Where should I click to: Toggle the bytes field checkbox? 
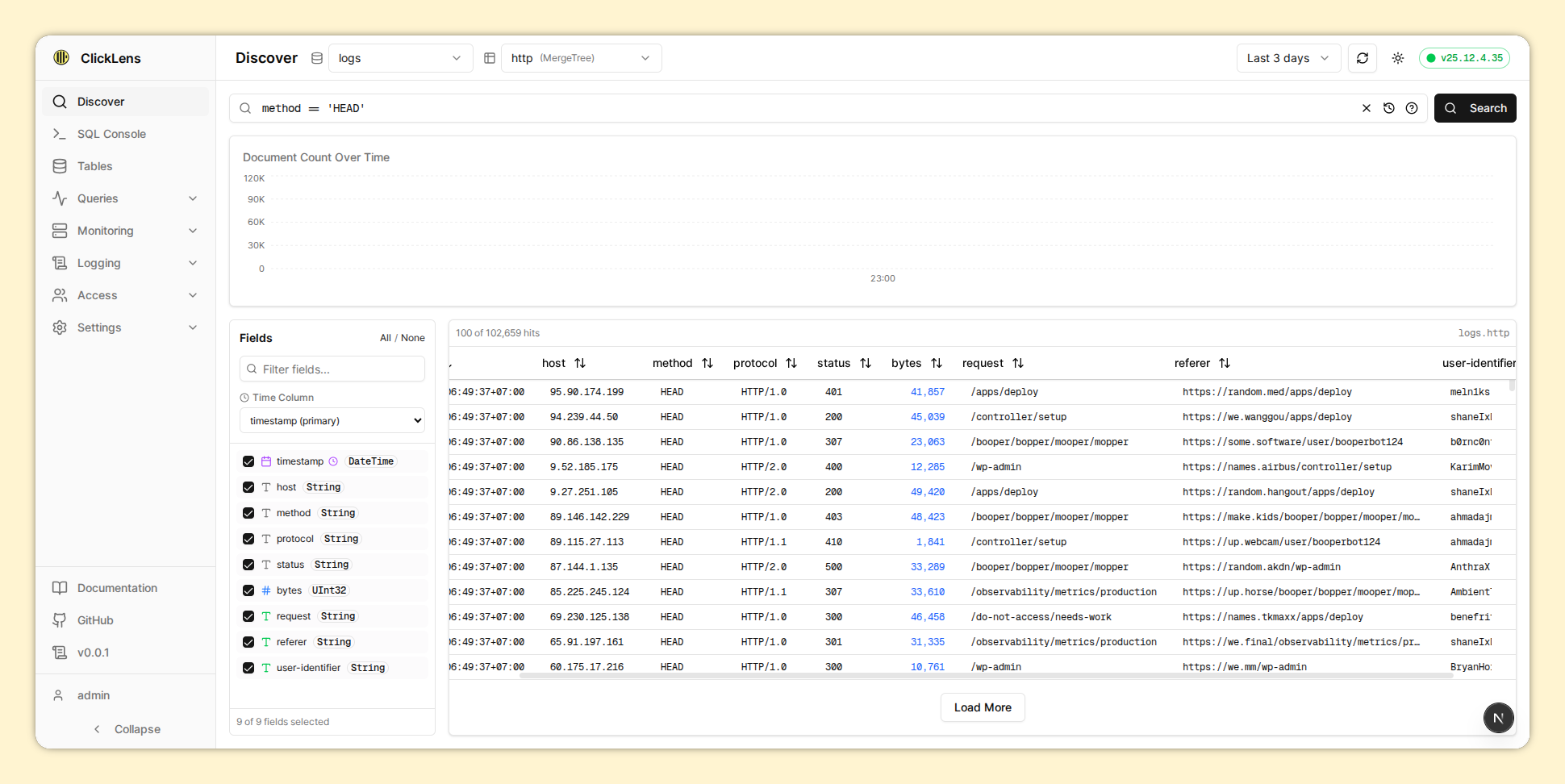(248, 590)
